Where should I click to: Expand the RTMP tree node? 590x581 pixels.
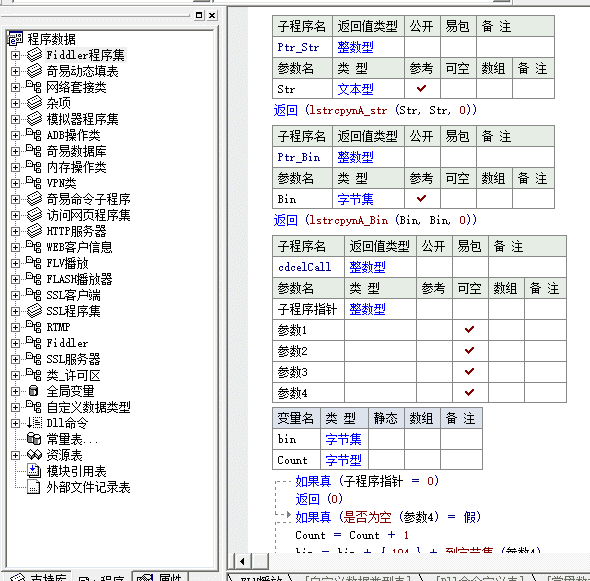pyautogui.click(x=15, y=327)
